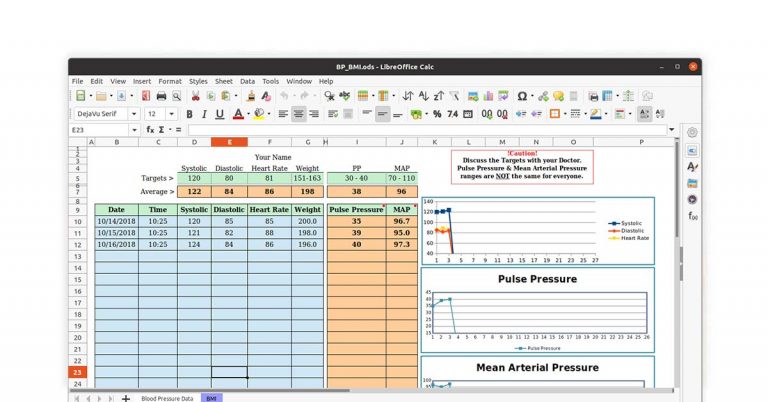Select the Systolic target cell 120

click(194, 178)
